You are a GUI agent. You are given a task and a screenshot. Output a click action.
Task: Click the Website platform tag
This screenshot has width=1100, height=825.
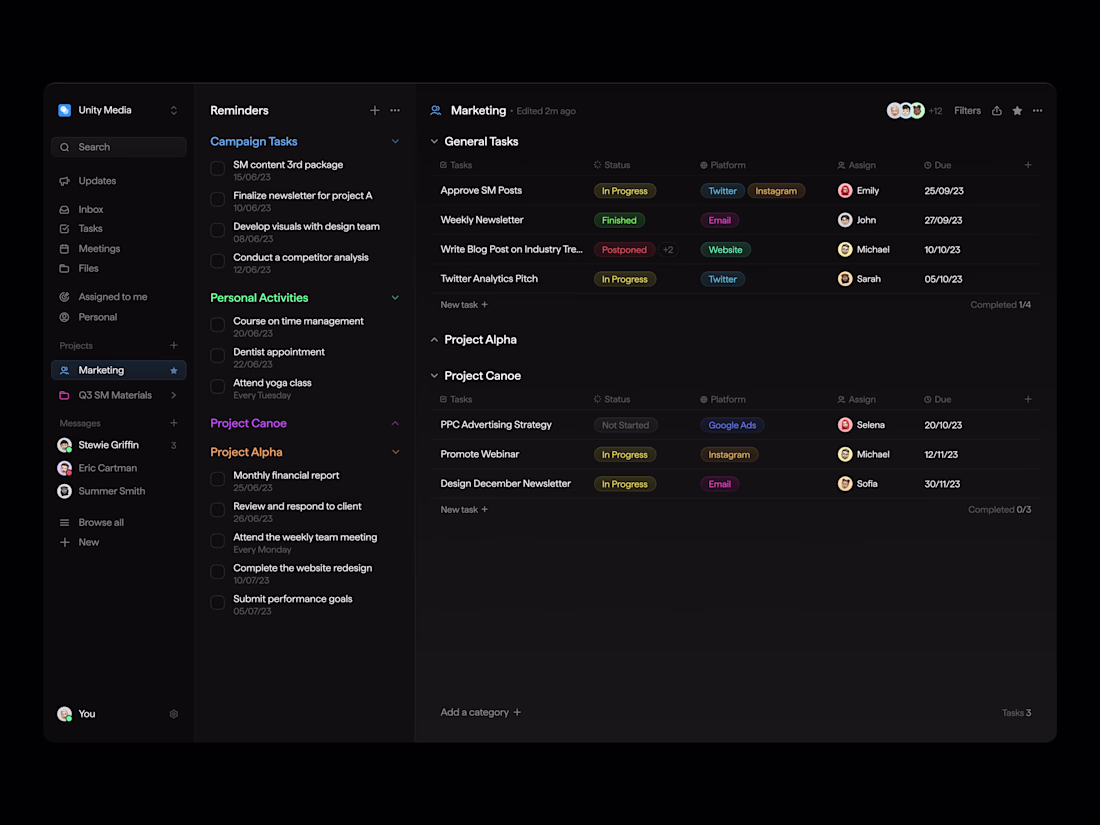(725, 250)
